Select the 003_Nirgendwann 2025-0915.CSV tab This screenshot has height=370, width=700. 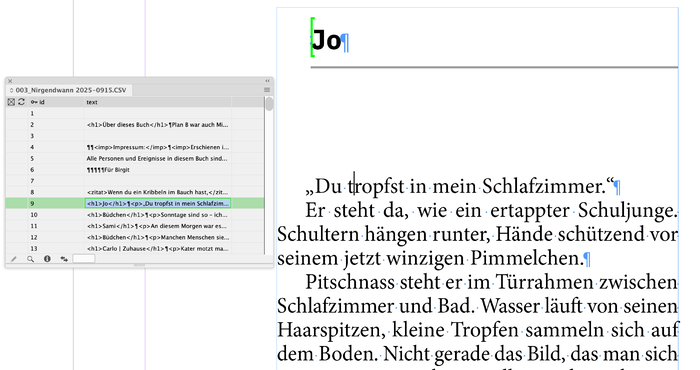click(69, 90)
